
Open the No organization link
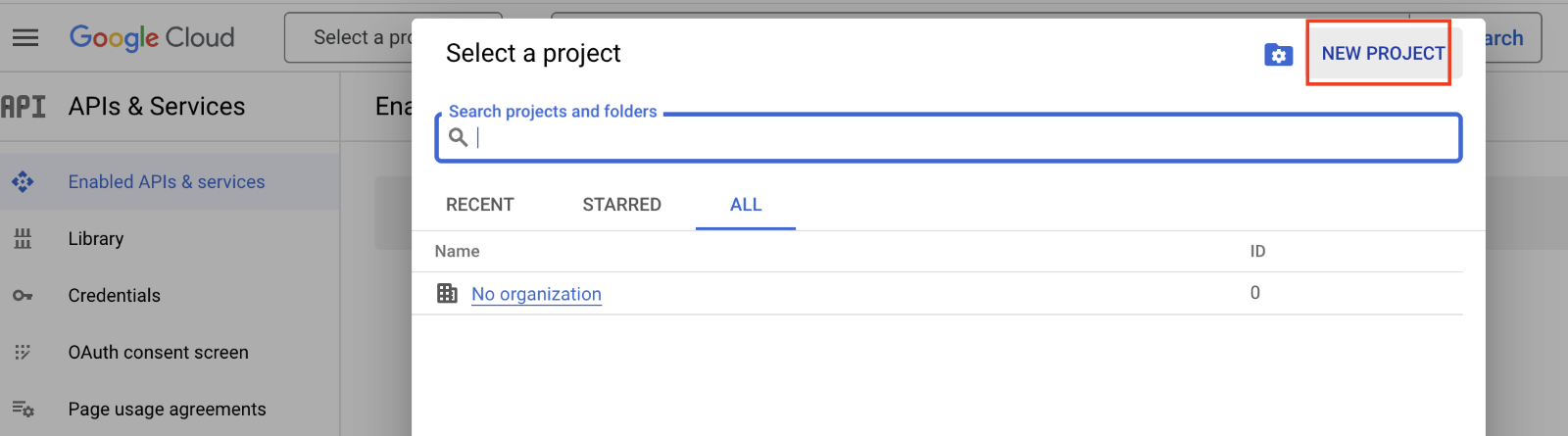click(536, 294)
